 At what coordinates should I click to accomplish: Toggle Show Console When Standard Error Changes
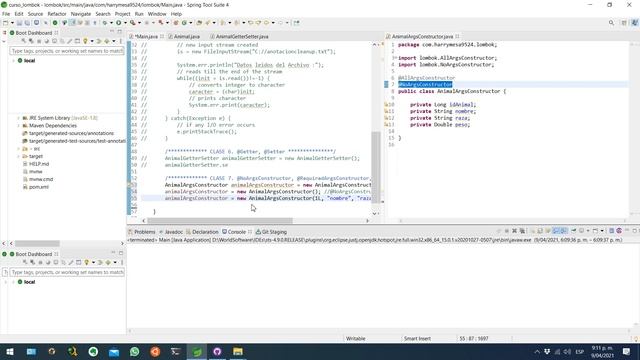coord(563,231)
